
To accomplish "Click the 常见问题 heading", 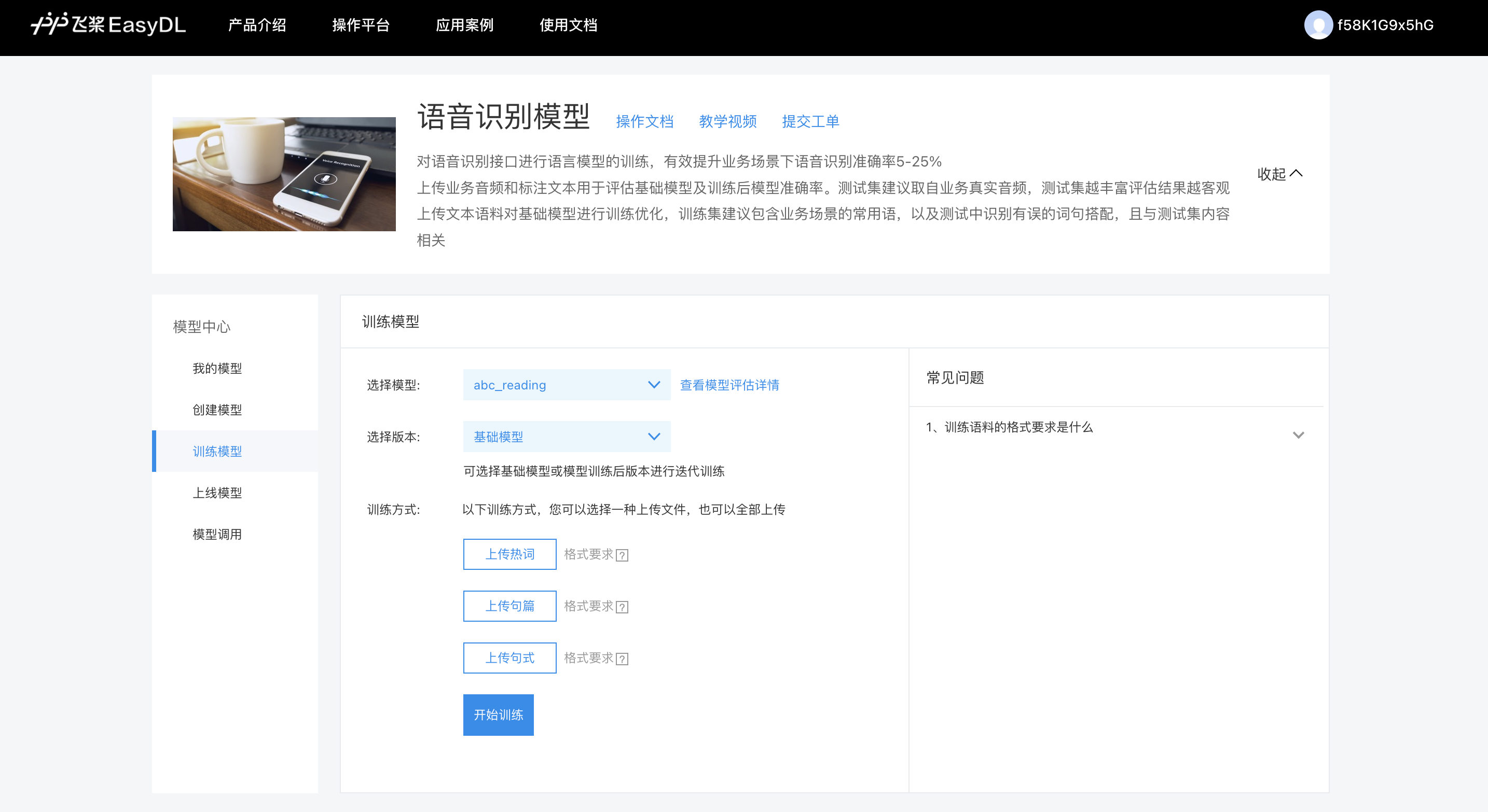I will [955, 377].
